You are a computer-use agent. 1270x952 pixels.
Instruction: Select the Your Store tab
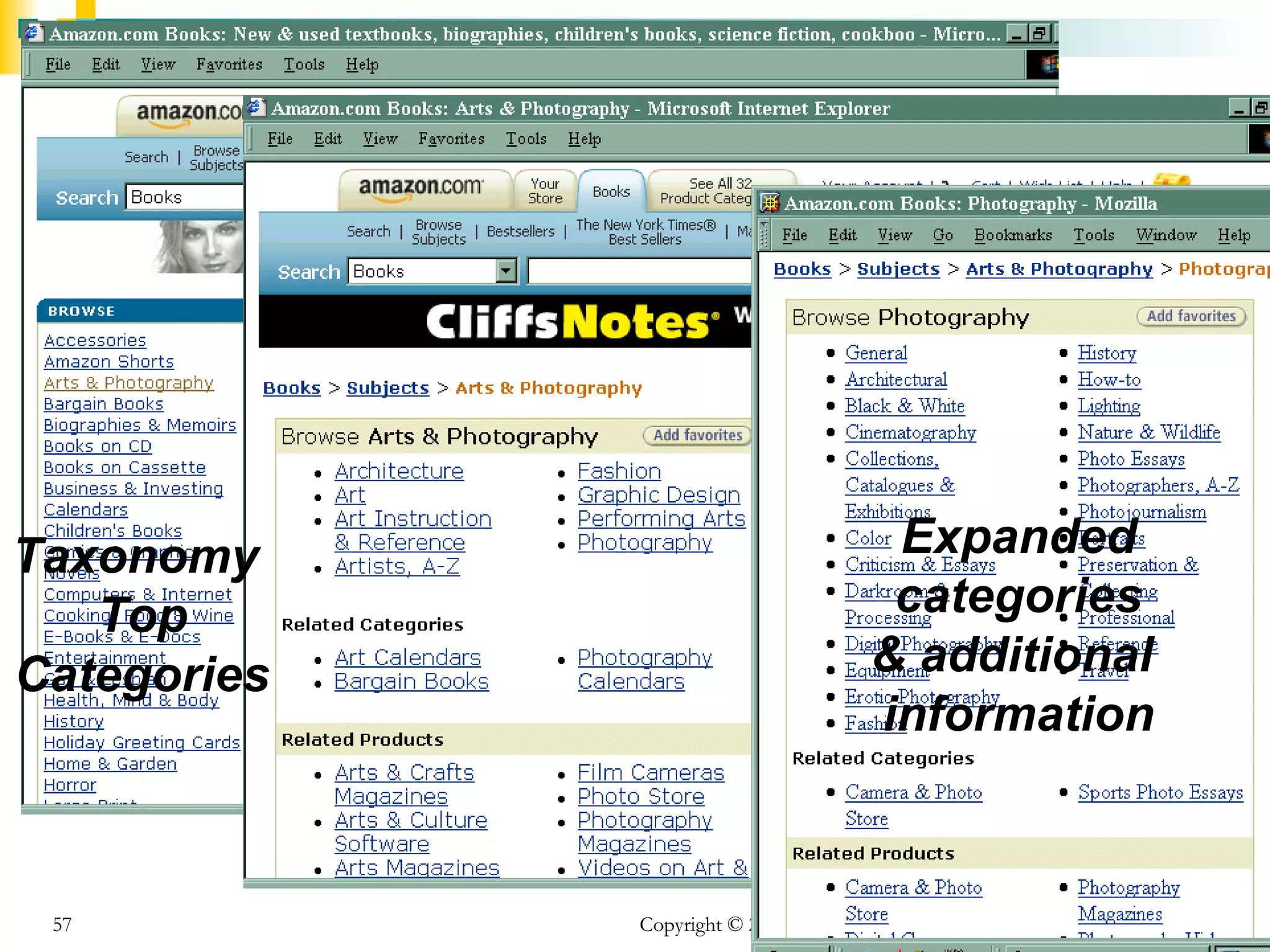(x=545, y=191)
